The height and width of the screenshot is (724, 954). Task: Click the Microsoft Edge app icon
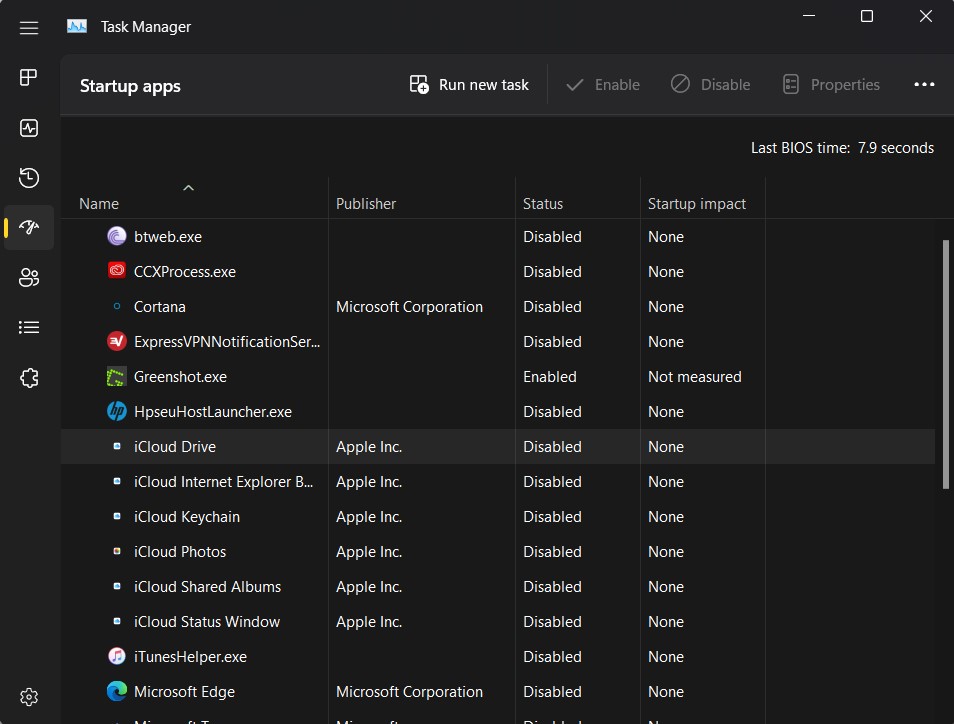[117, 691]
